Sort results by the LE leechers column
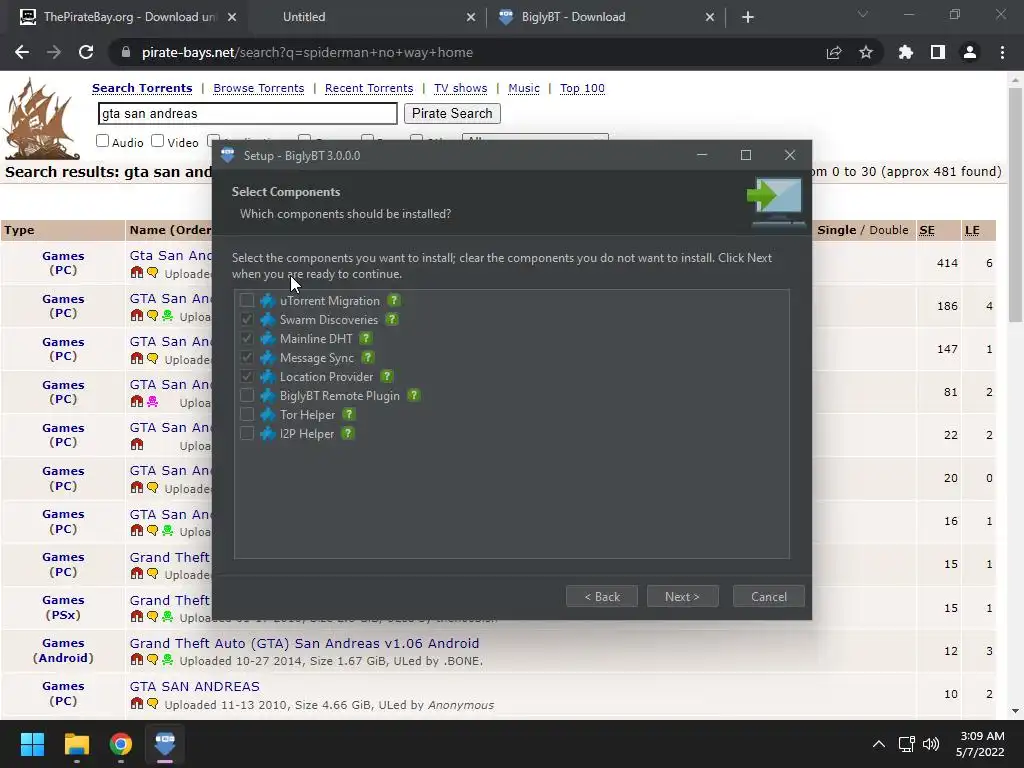1024x768 pixels. pos(972,230)
